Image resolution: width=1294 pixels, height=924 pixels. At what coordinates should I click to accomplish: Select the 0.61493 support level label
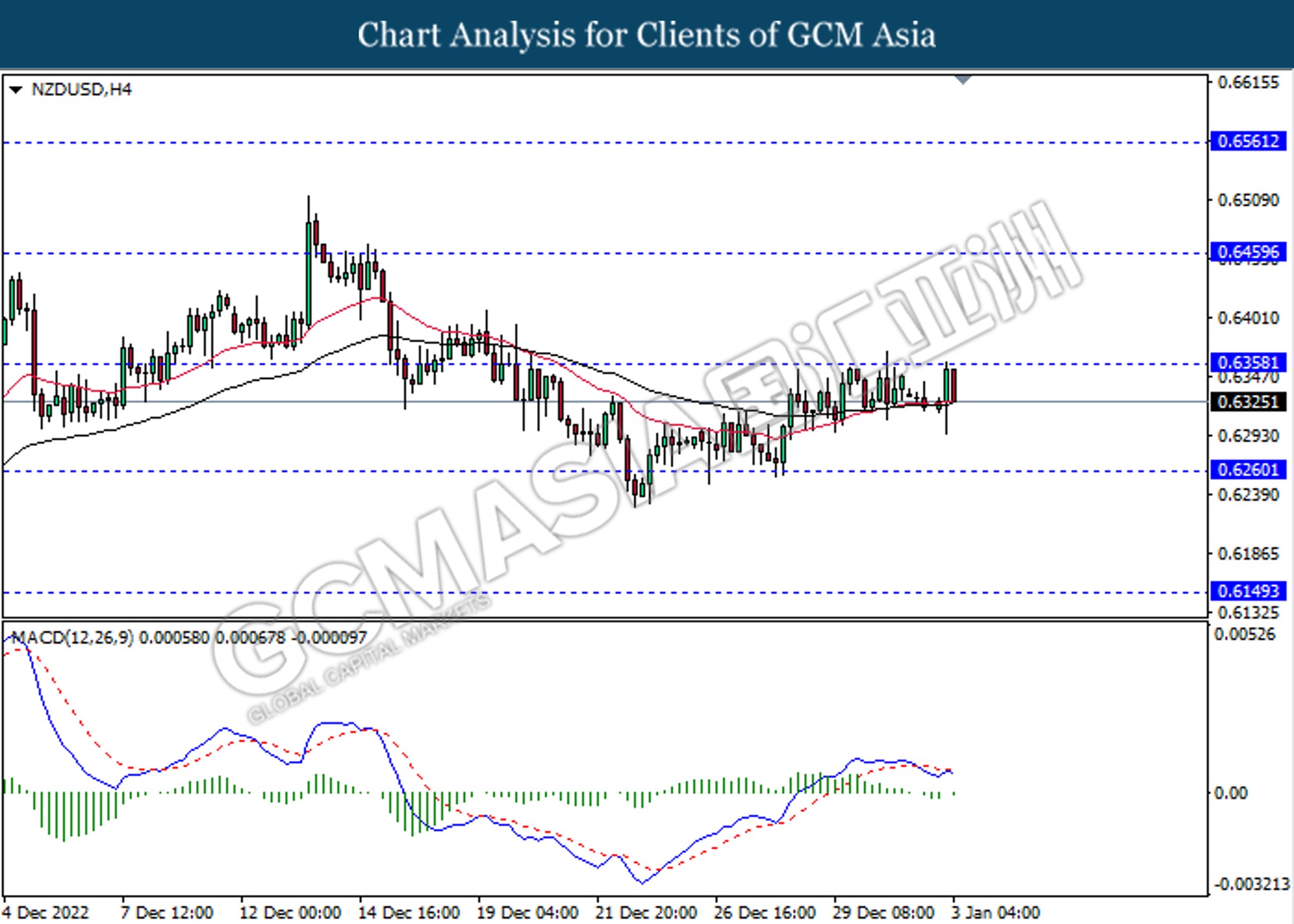click(1248, 591)
